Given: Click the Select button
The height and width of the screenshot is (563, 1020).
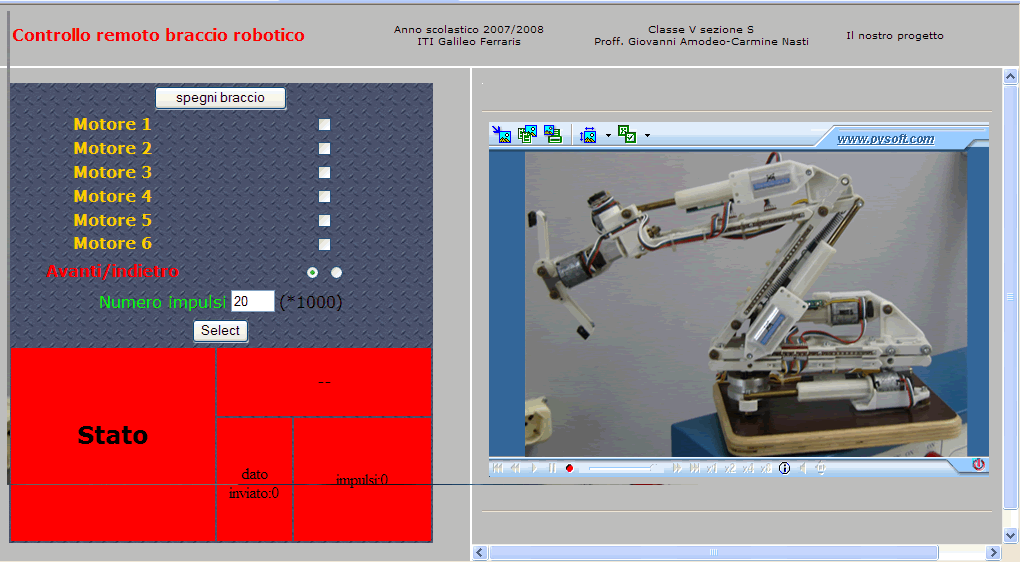Looking at the screenshot, I should click(221, 331).
